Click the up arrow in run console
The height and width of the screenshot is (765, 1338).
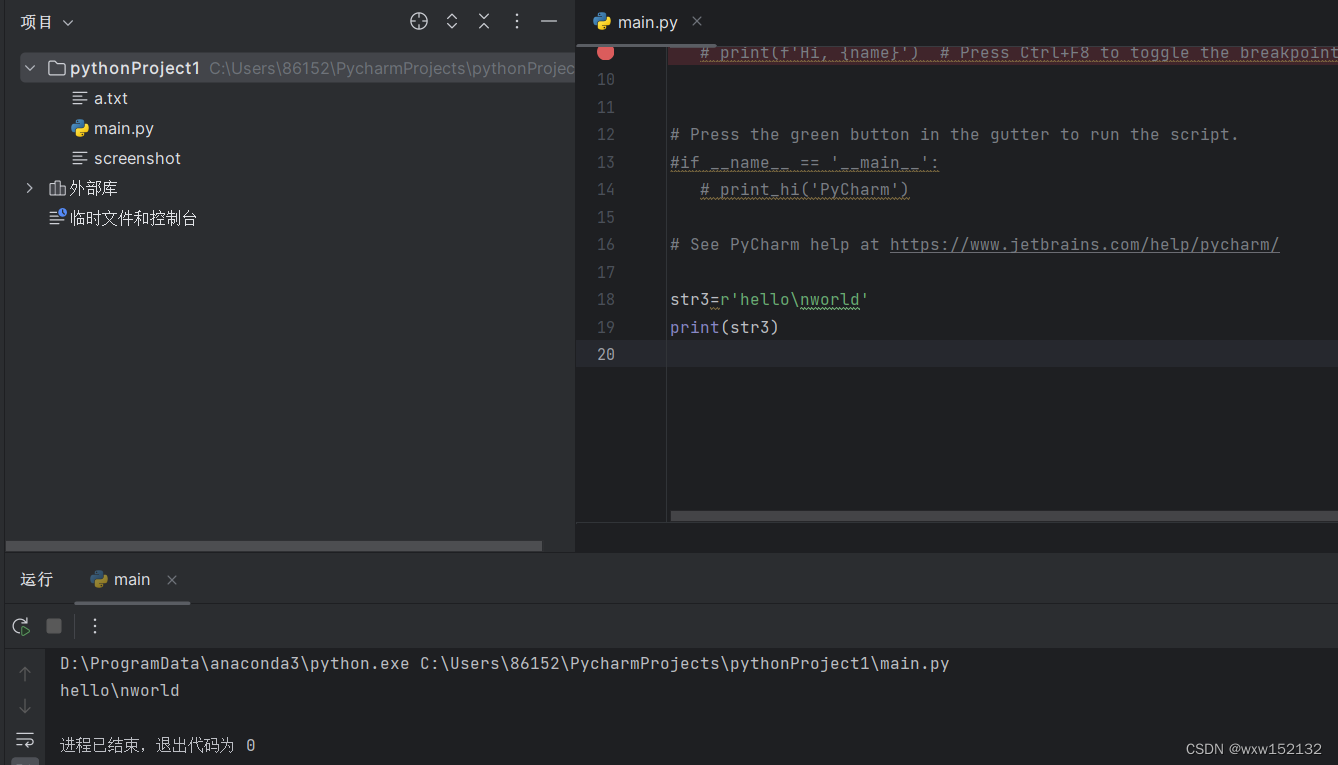click(25, 674)
